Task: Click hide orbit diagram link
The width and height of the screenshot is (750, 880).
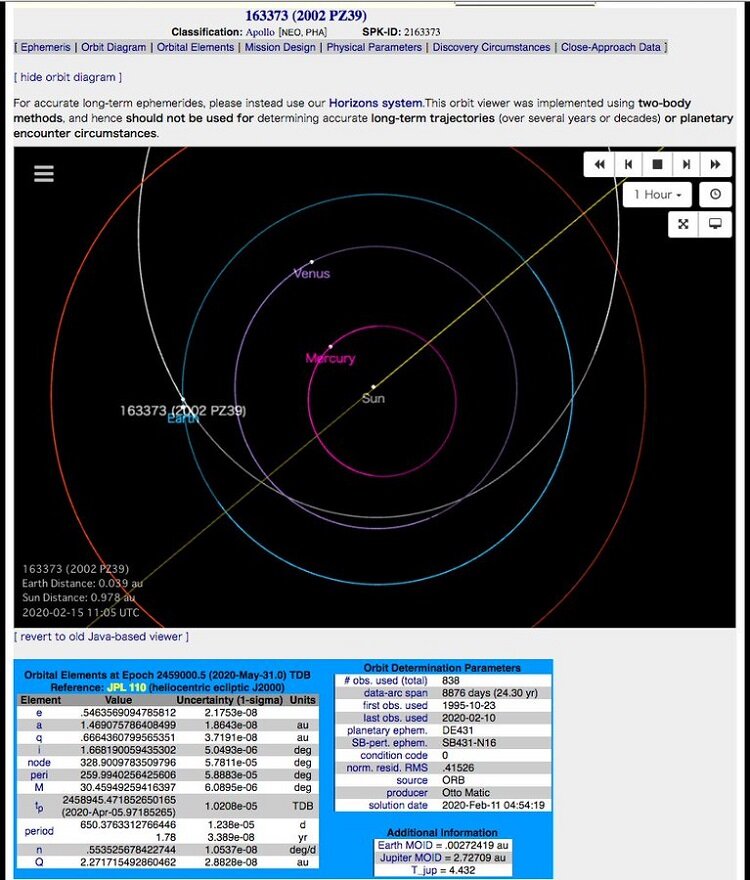Action: pos(68,77)
